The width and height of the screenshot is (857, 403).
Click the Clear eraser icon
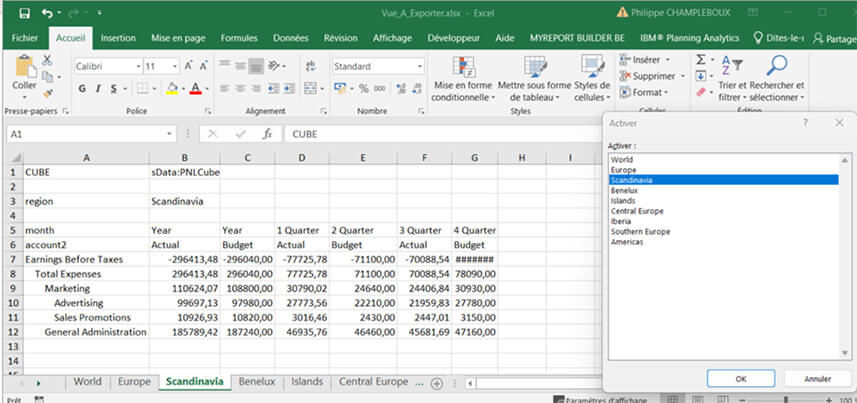[701, 92]
